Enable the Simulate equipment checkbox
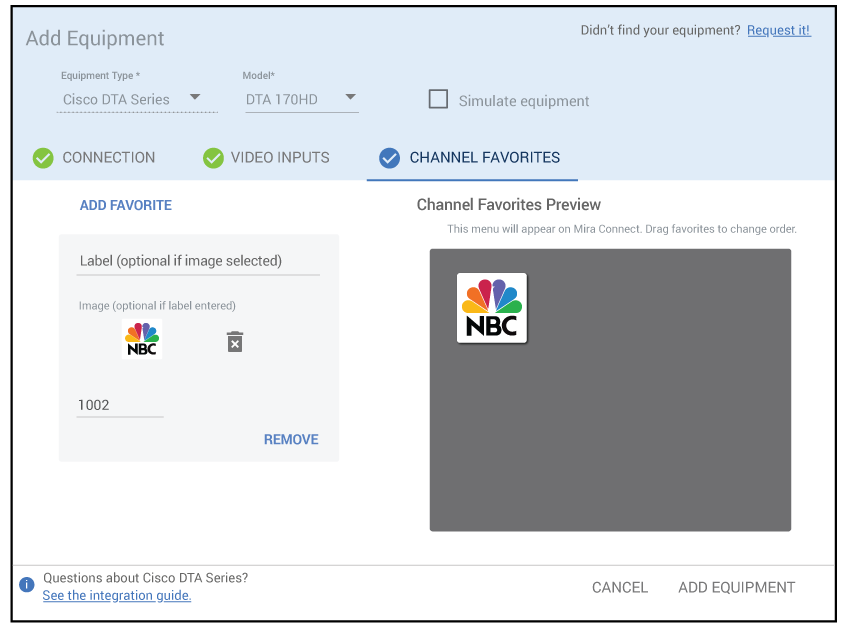The image size is (843, 627). (438, 99)
